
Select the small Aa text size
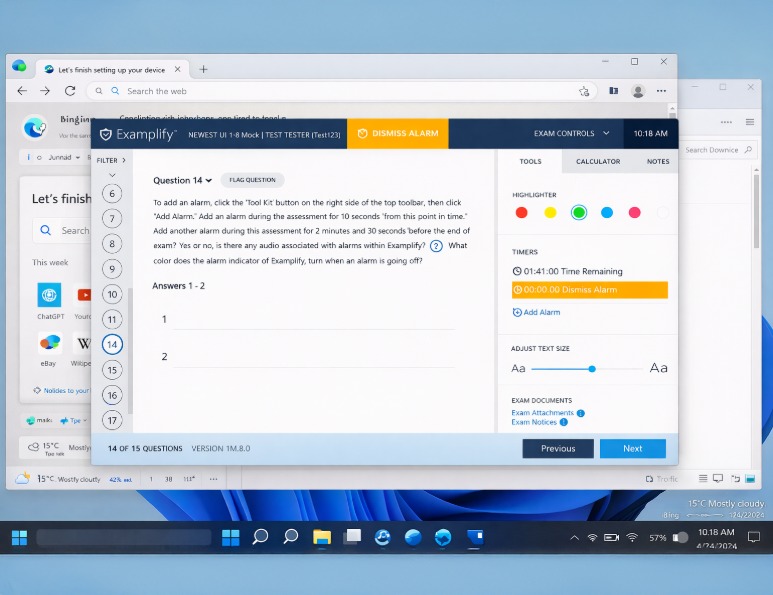518,369
